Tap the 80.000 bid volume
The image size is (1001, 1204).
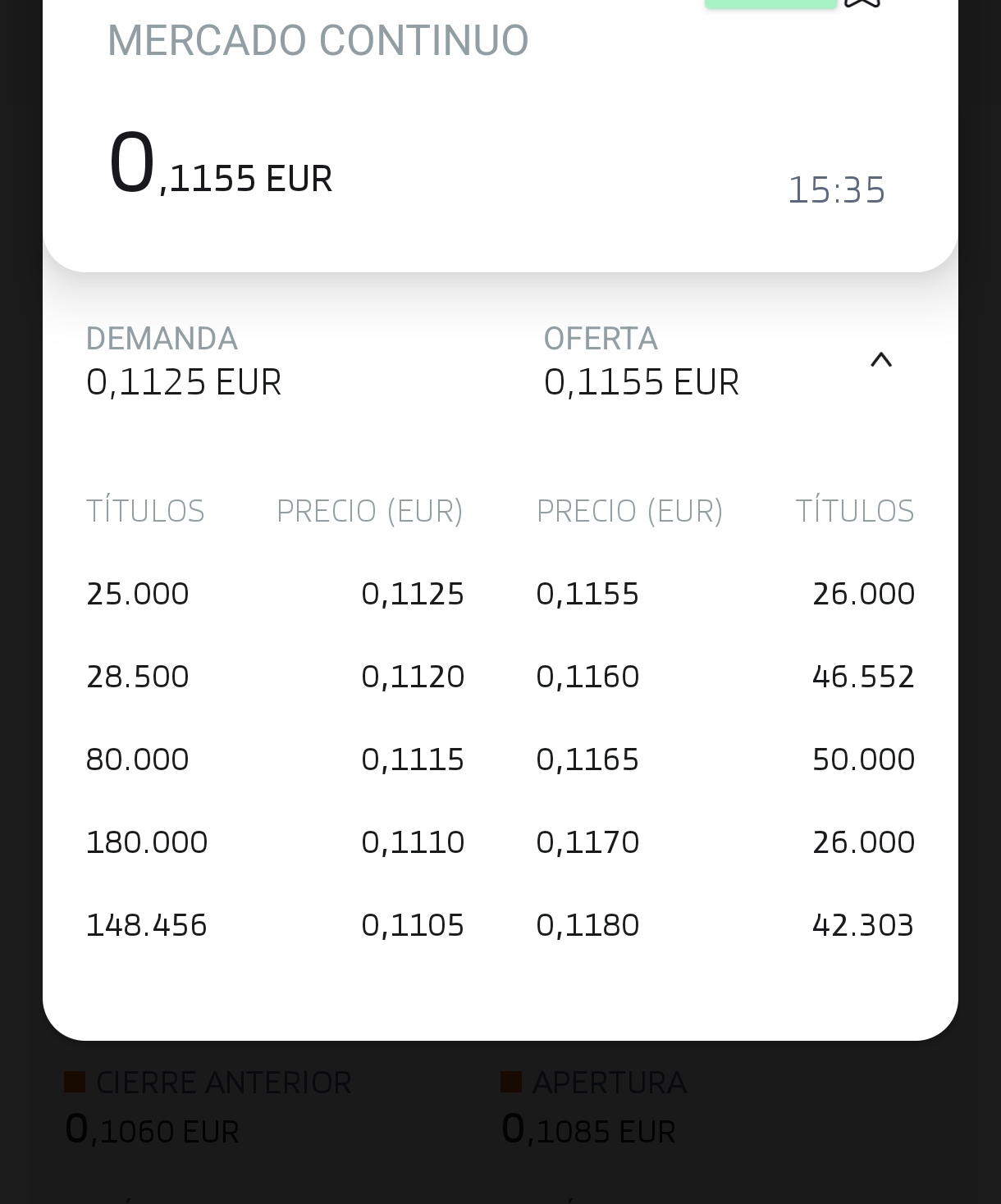point(138,759)
